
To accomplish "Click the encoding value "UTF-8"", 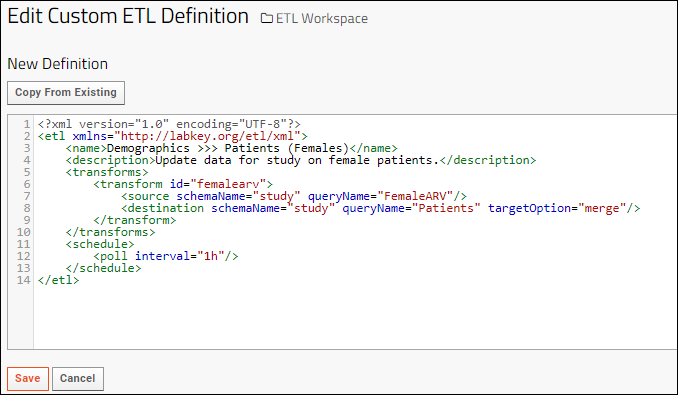I will pos(262,124).
